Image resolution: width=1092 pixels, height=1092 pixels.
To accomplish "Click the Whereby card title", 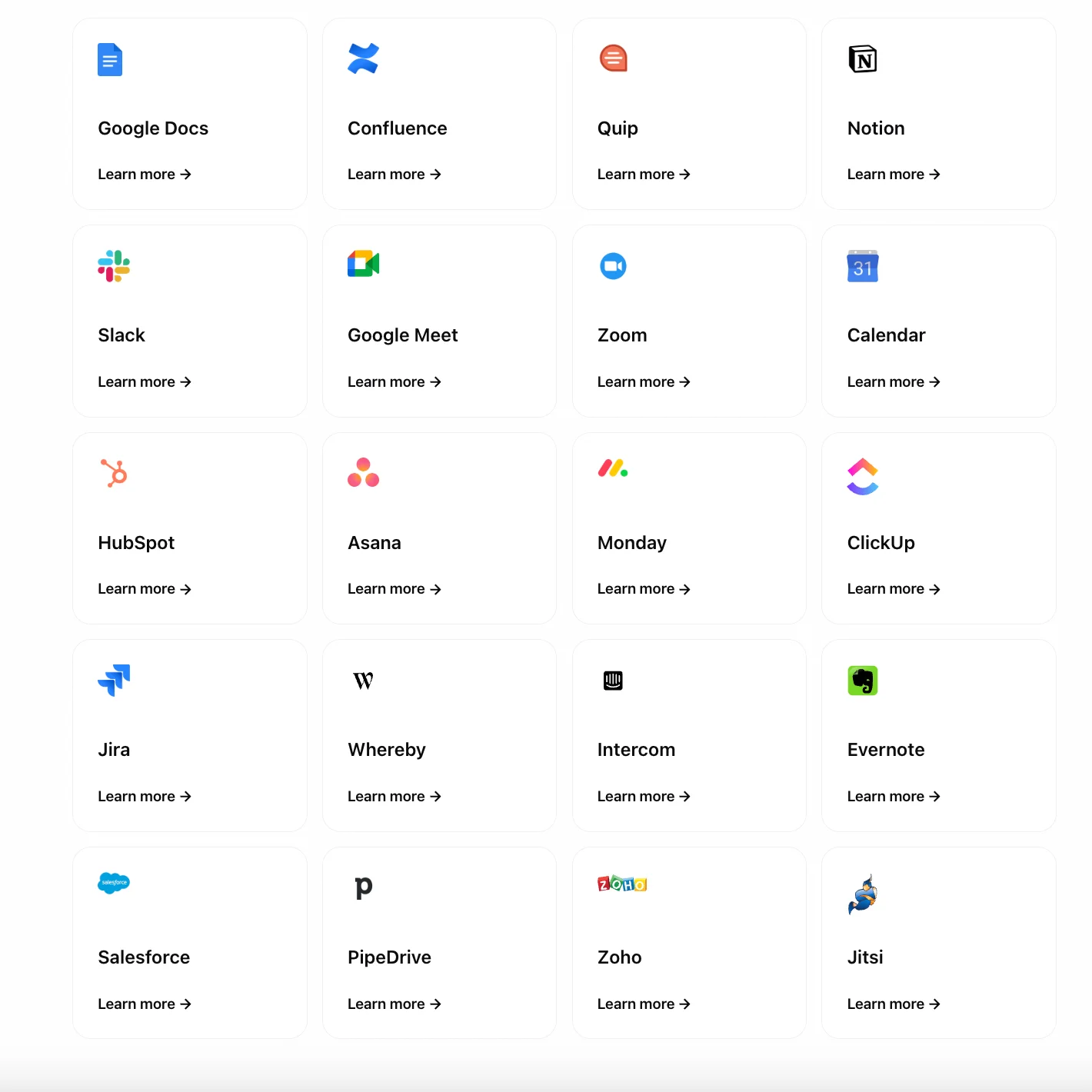I will click(x=387, y=750).
